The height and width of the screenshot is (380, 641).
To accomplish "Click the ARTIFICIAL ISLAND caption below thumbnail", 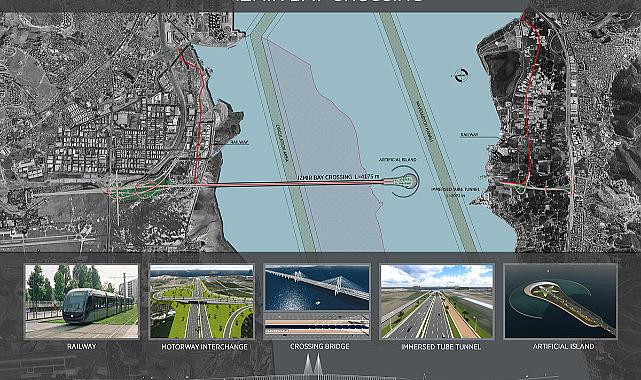I will coord(563,346).
